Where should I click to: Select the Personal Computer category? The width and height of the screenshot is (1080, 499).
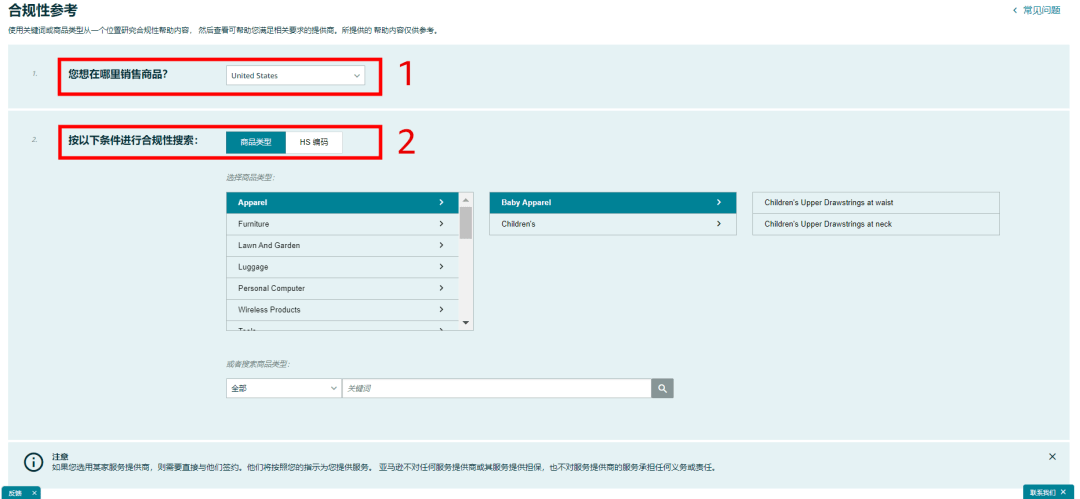point(342,288)
